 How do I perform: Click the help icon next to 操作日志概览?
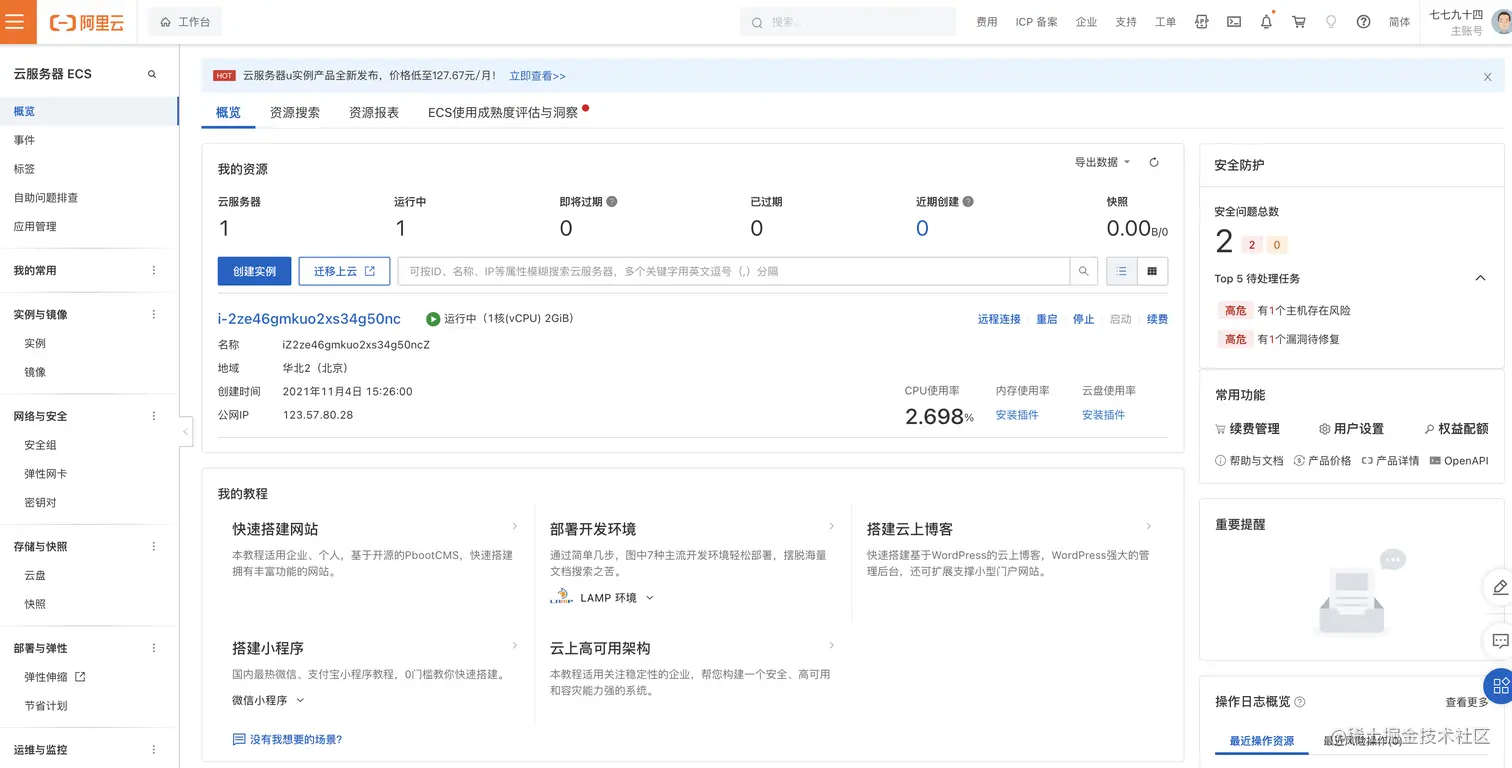(1300, 702)
